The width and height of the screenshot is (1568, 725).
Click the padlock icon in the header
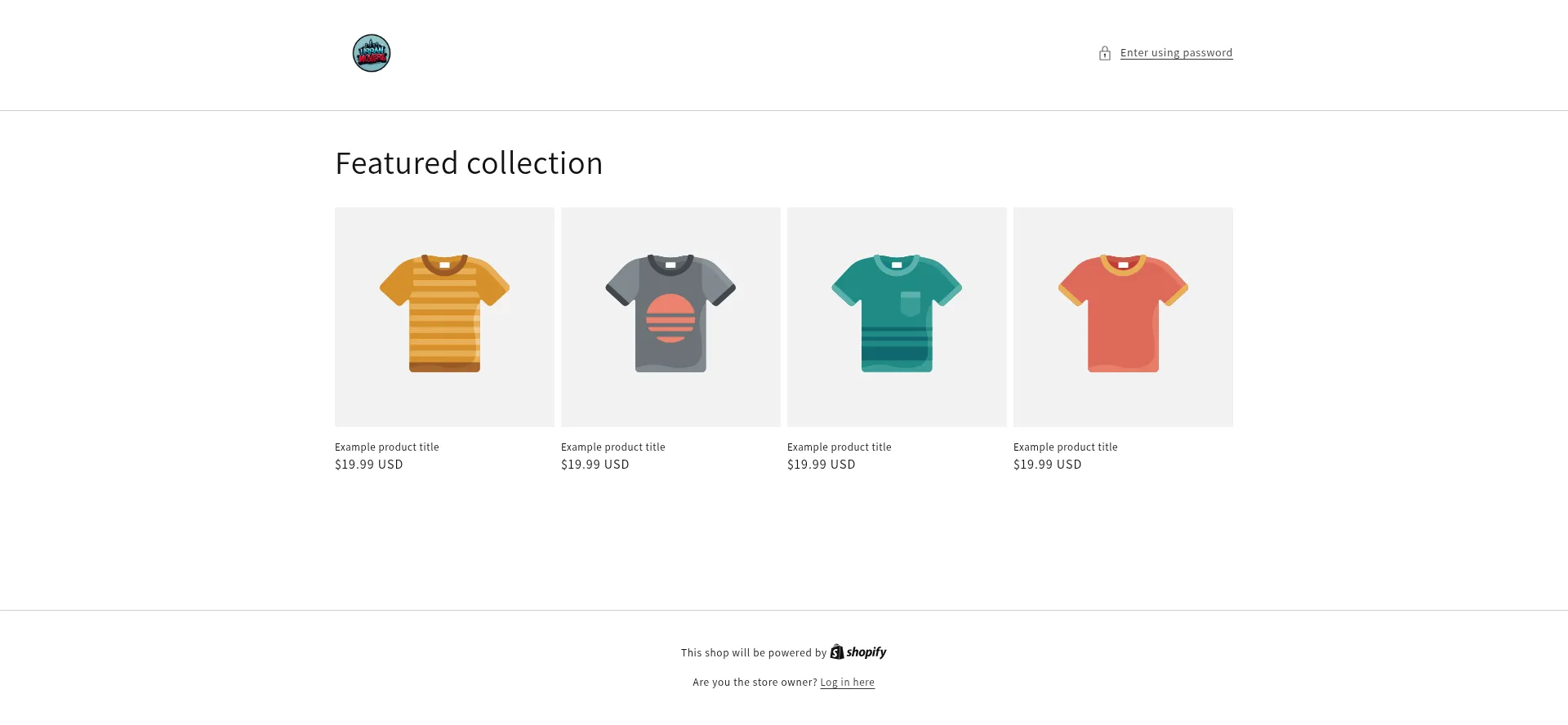(1105, 53)
